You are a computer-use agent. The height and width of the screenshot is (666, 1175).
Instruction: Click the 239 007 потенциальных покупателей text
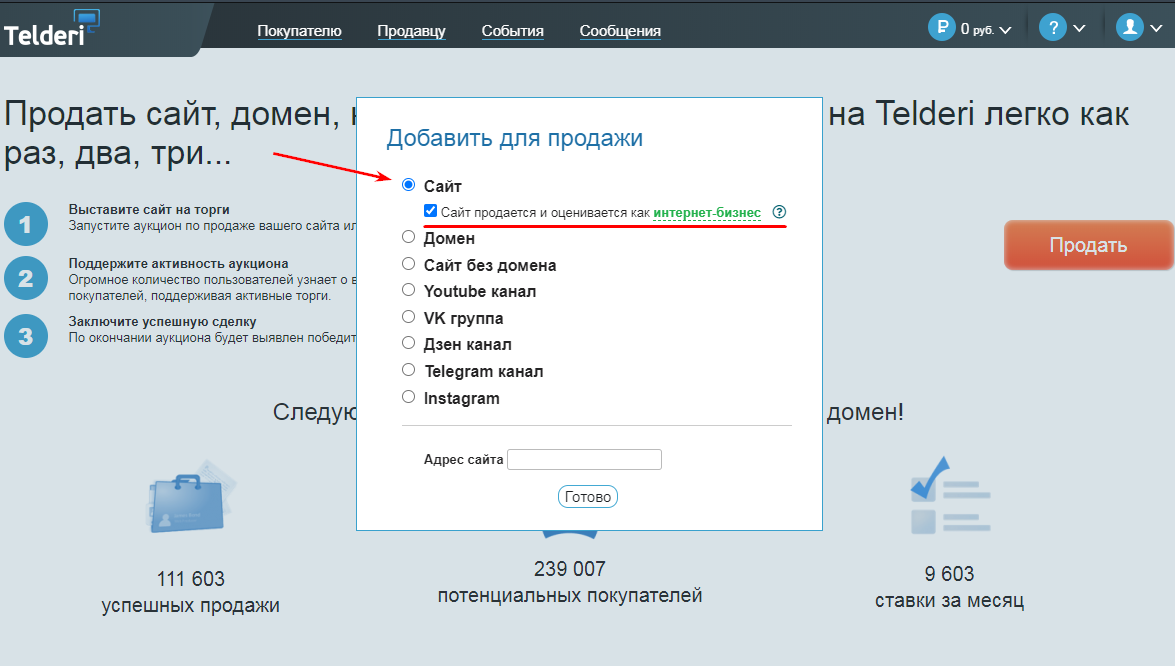point(570,582)
